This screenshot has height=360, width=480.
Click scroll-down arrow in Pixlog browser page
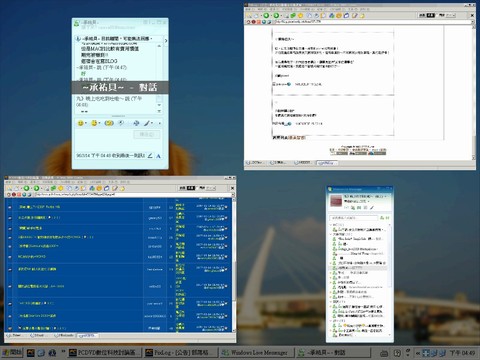point(474,157)
